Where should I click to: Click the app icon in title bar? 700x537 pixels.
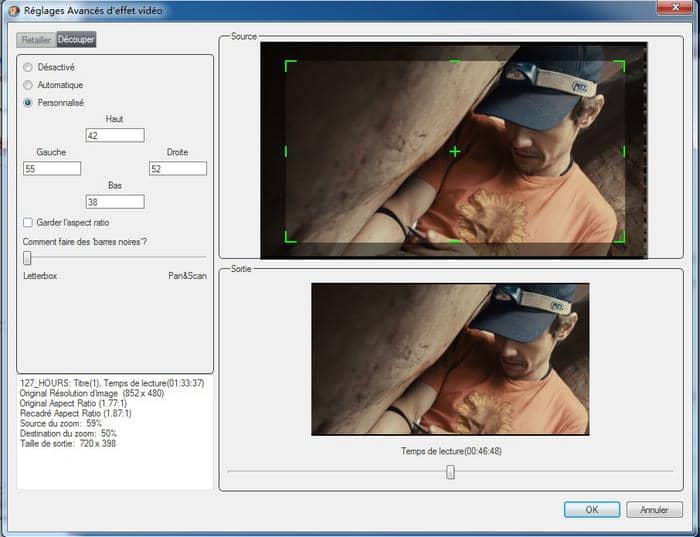tap(13, 11)
